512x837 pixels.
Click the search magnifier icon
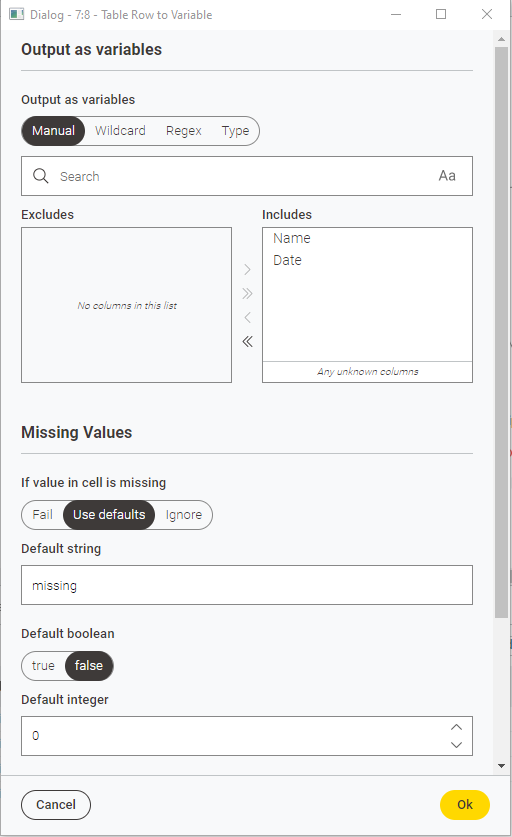click(x=41, y=176)
